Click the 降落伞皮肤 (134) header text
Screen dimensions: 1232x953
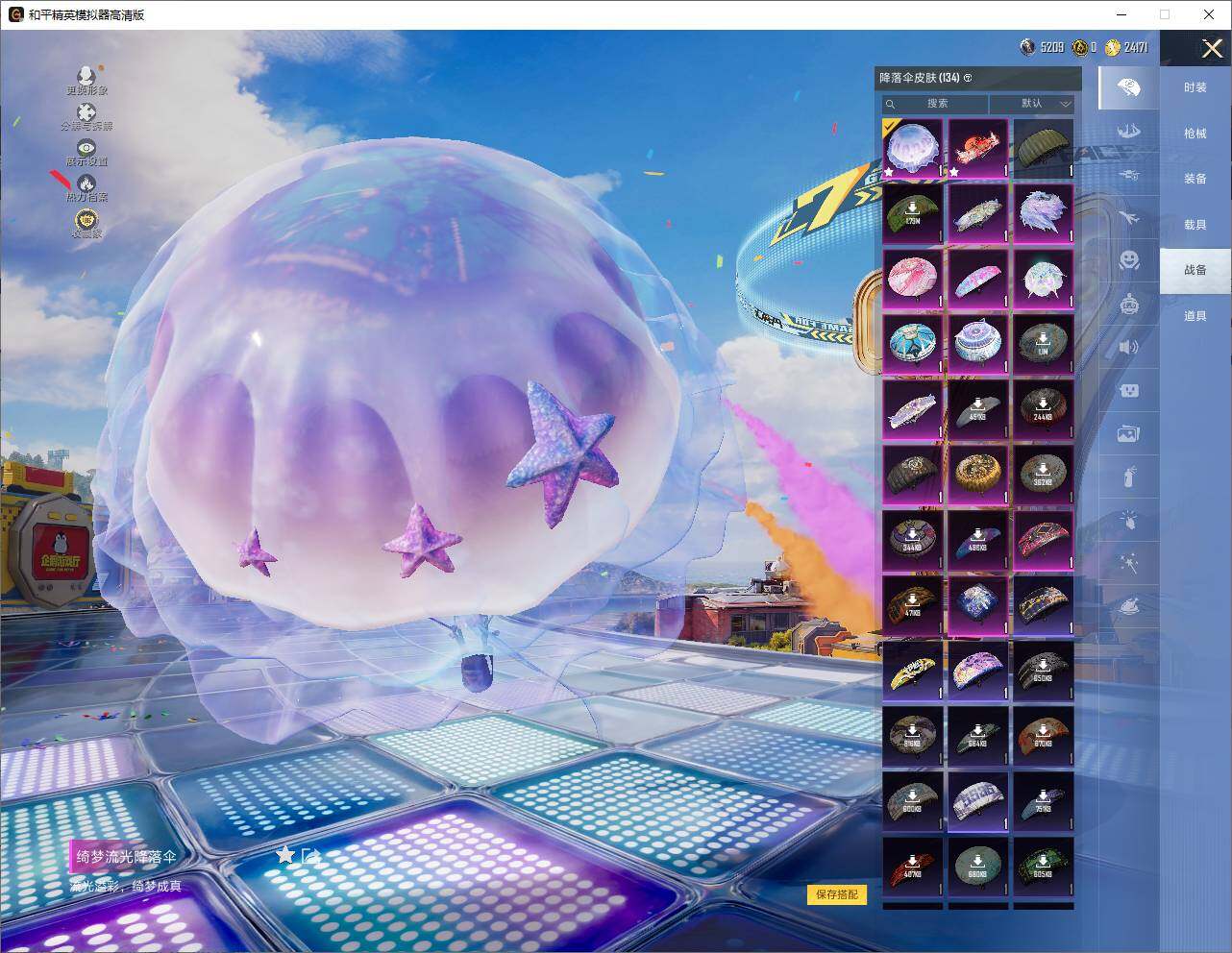[x=920, y=78]
